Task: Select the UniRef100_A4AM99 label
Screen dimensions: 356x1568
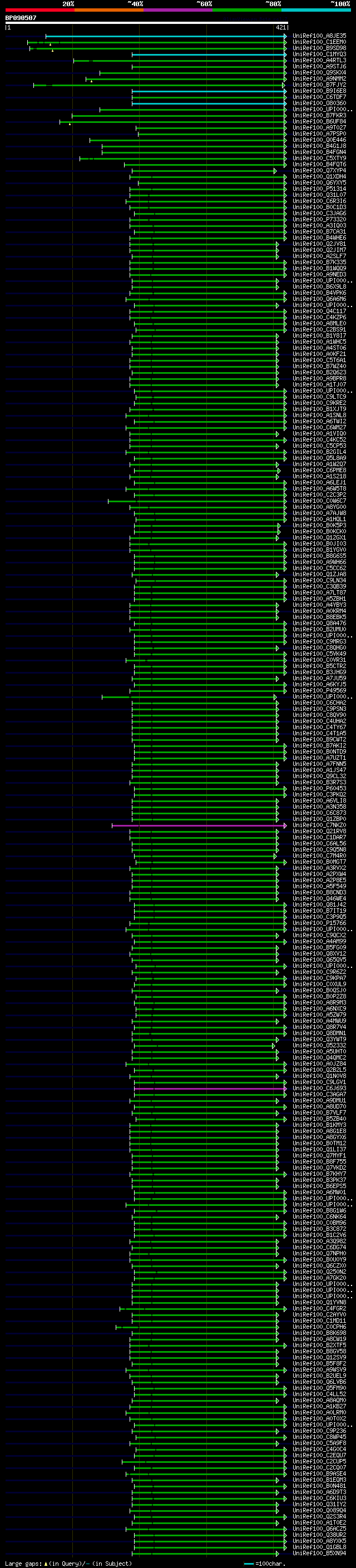Action: [319, 941]
